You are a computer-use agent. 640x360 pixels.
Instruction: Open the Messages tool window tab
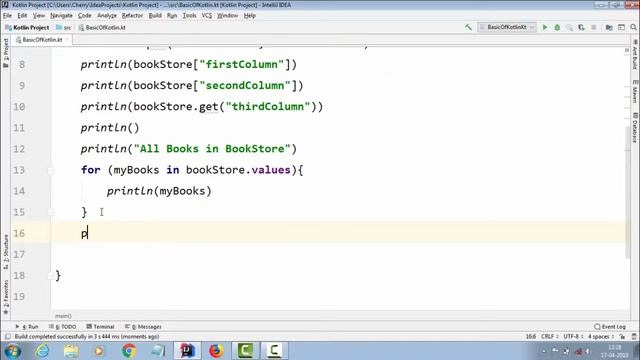143,327
